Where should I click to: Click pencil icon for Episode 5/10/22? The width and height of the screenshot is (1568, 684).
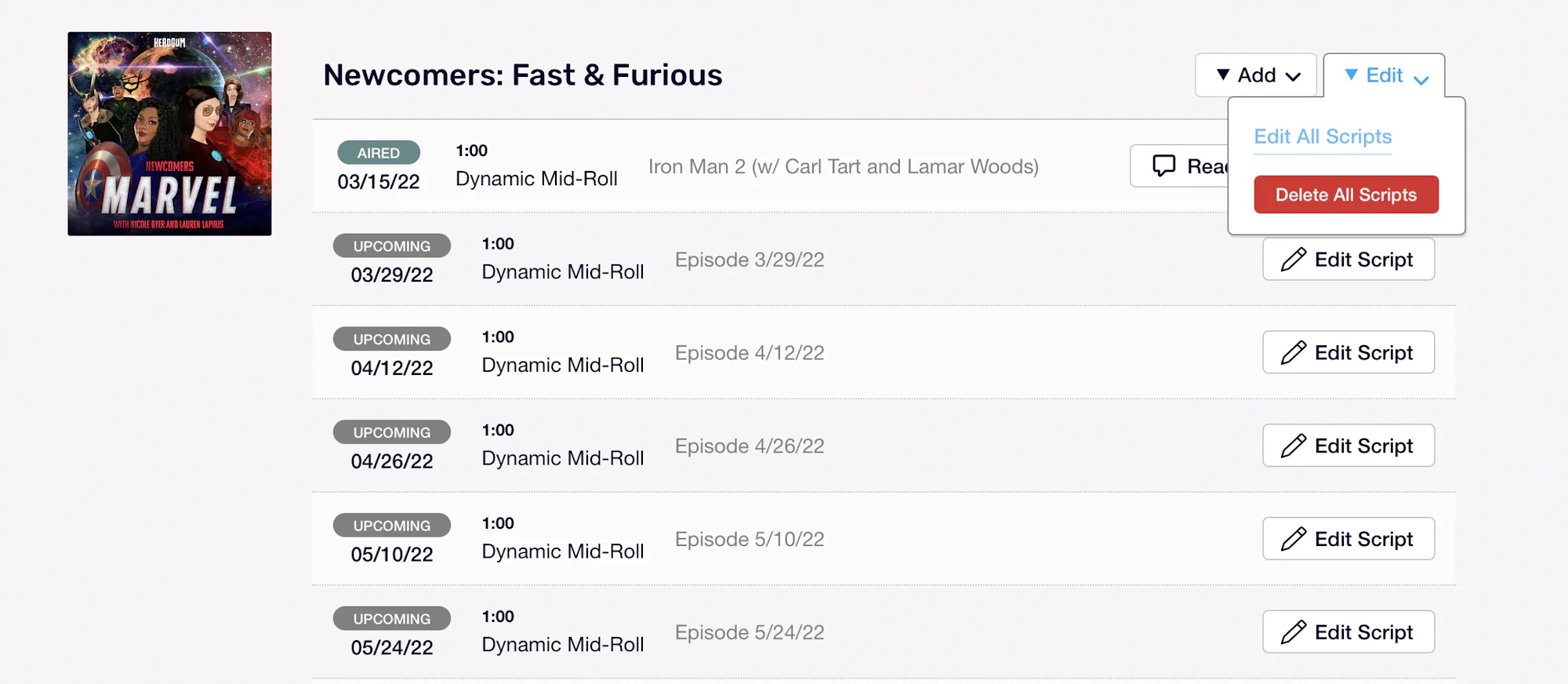1294,540
